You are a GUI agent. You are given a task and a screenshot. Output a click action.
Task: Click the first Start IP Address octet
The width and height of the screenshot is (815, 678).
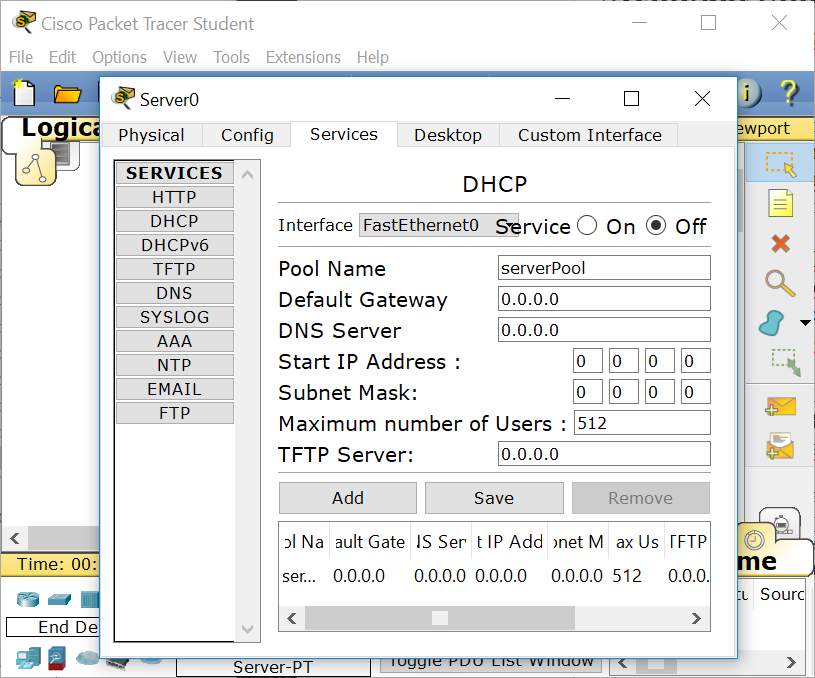pyautogui.click(x=588, y=361)
